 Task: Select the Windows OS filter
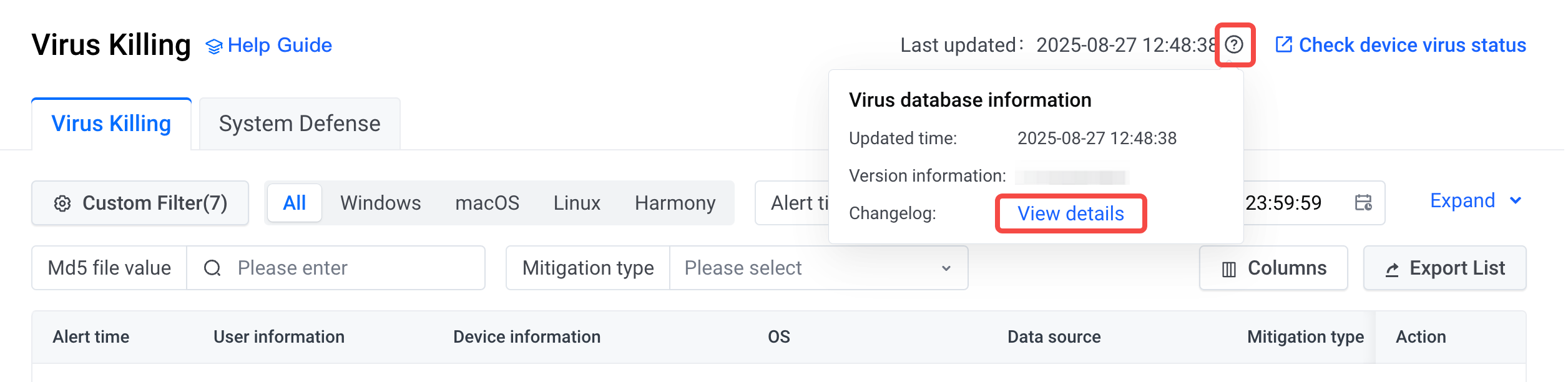coord(380,203)
